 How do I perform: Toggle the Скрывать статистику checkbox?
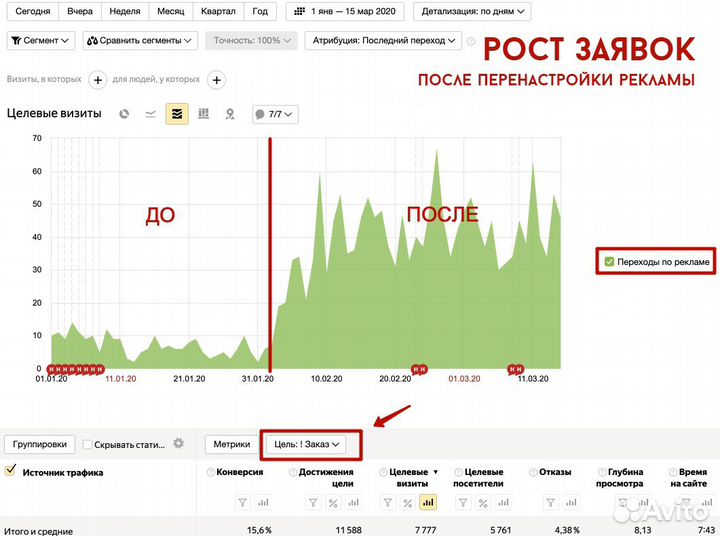87,444
